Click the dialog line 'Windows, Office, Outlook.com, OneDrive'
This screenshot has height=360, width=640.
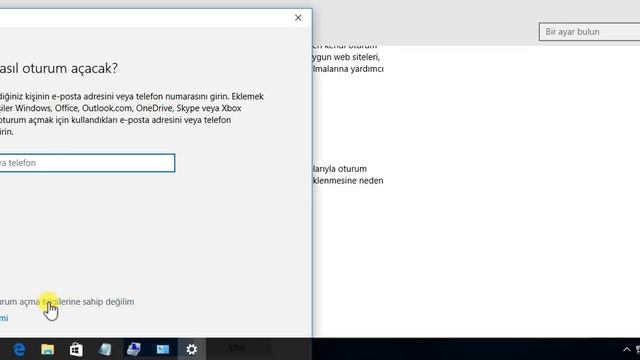pos(95,108)
